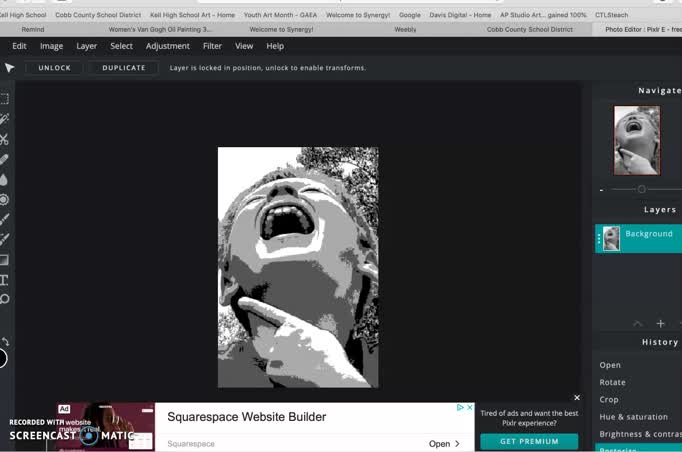Pick the wand selection tool

point(4,119)
